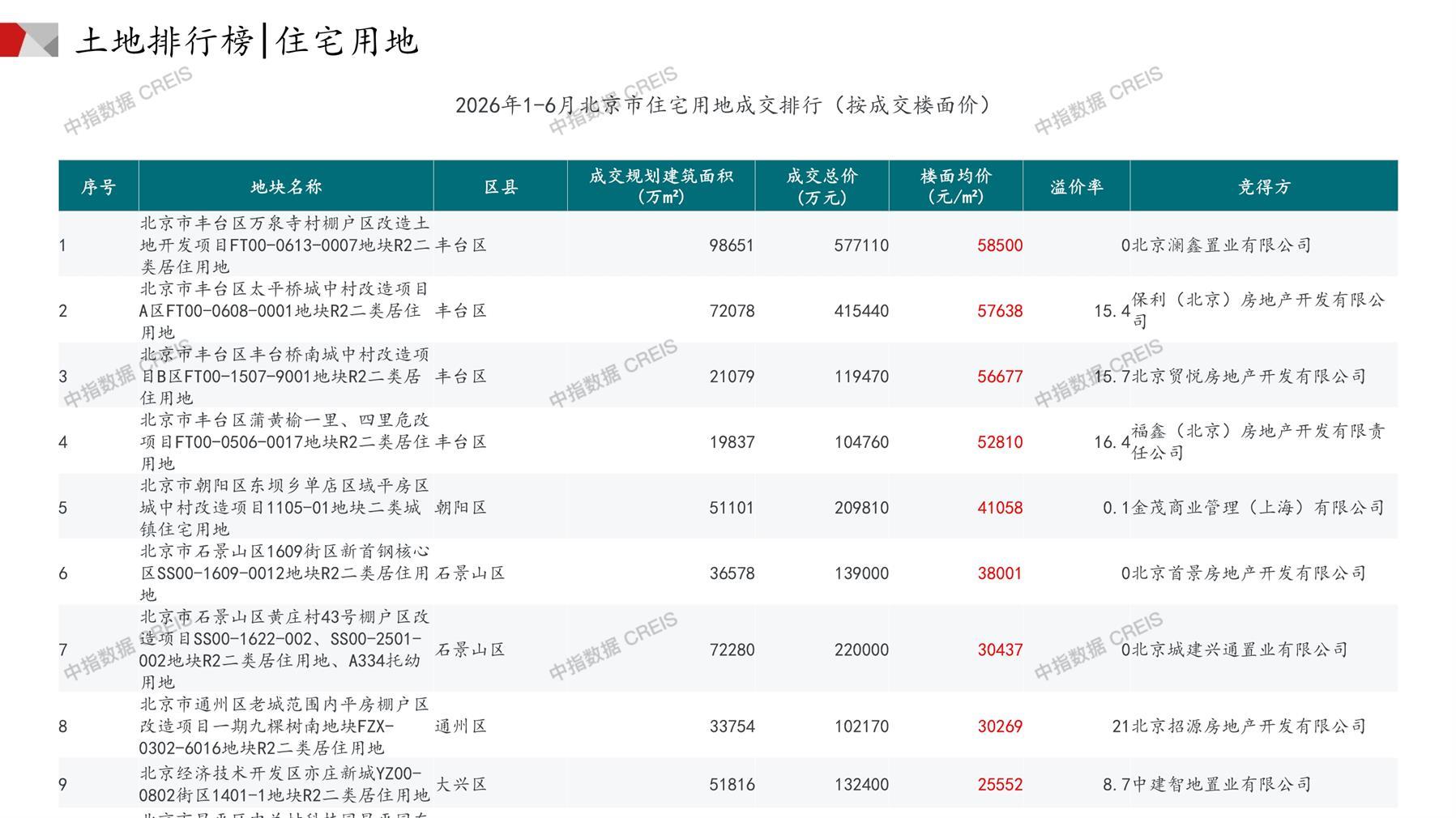
Task: Click winner "北京招源房地产开发有限公司"
Action: [x=1249, y=726]
